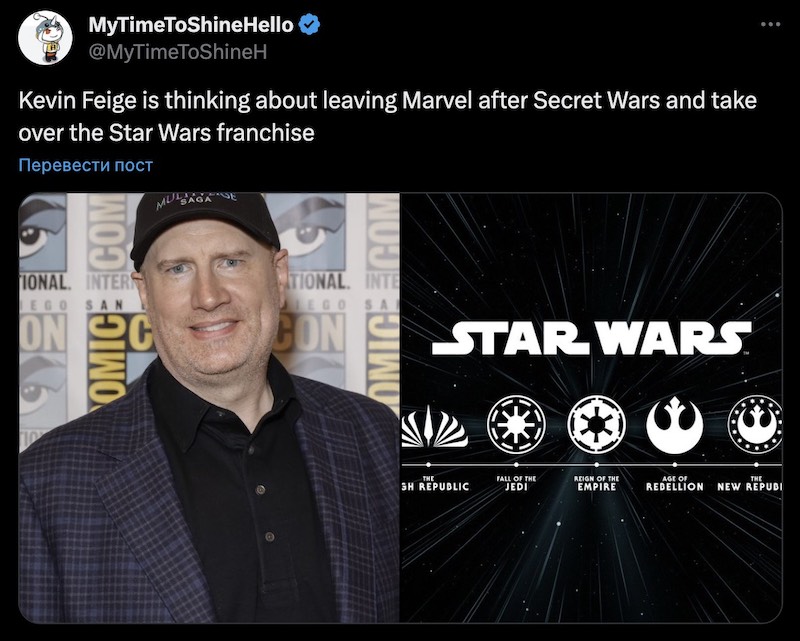Click the "Fall of the Jedi" label
The width and height of the screenshot is (800, 641).
[516, 483]
